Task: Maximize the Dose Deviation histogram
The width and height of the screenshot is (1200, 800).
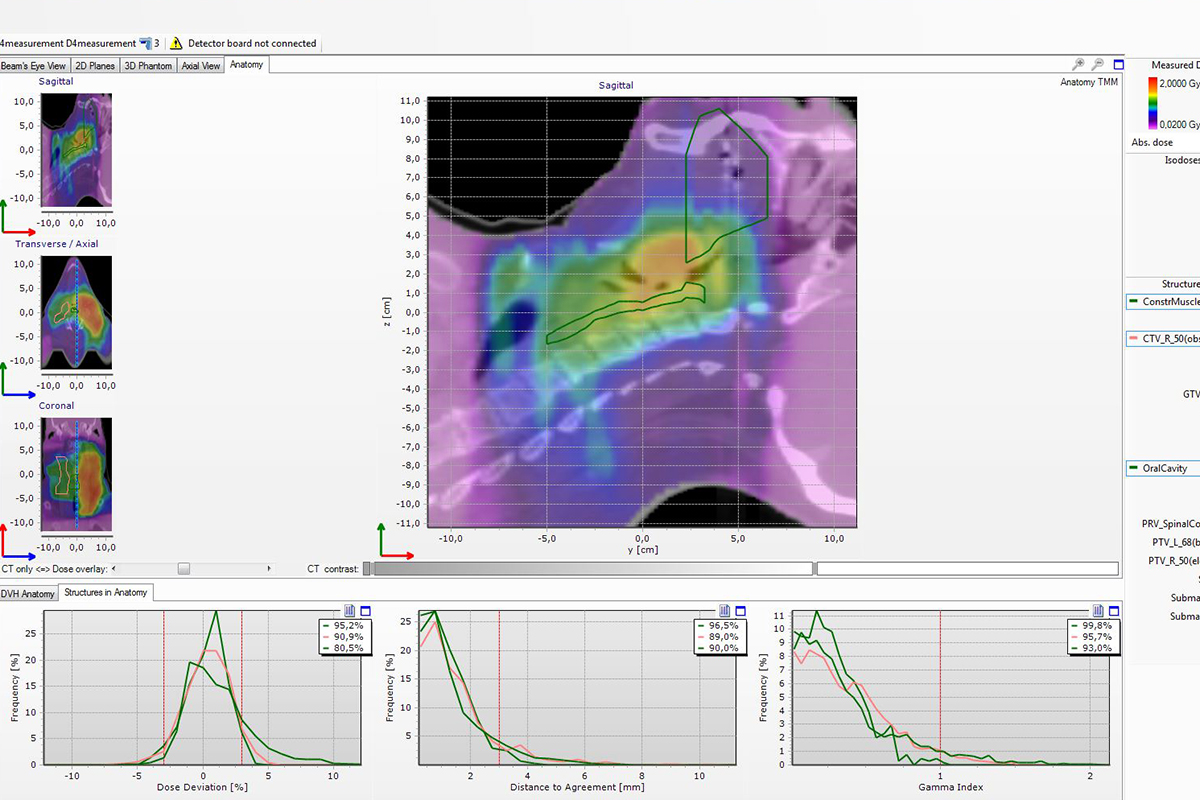Action: coord(365,611)
